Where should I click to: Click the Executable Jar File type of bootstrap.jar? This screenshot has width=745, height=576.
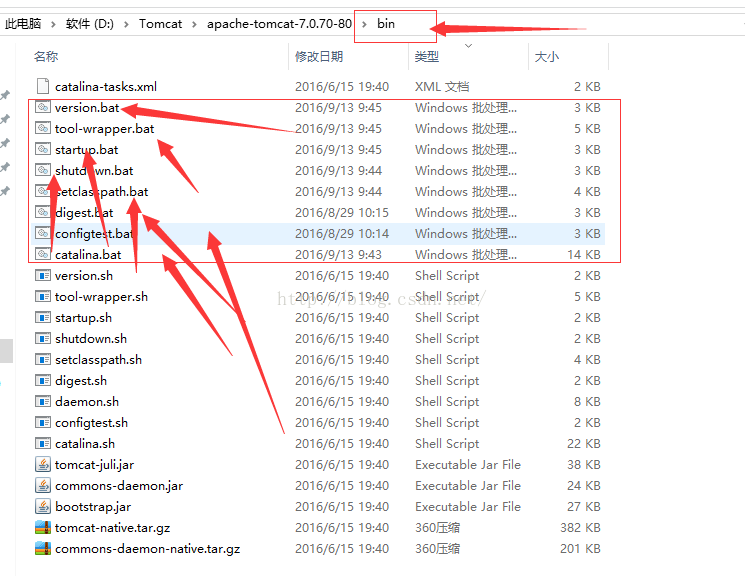(468, 507)
